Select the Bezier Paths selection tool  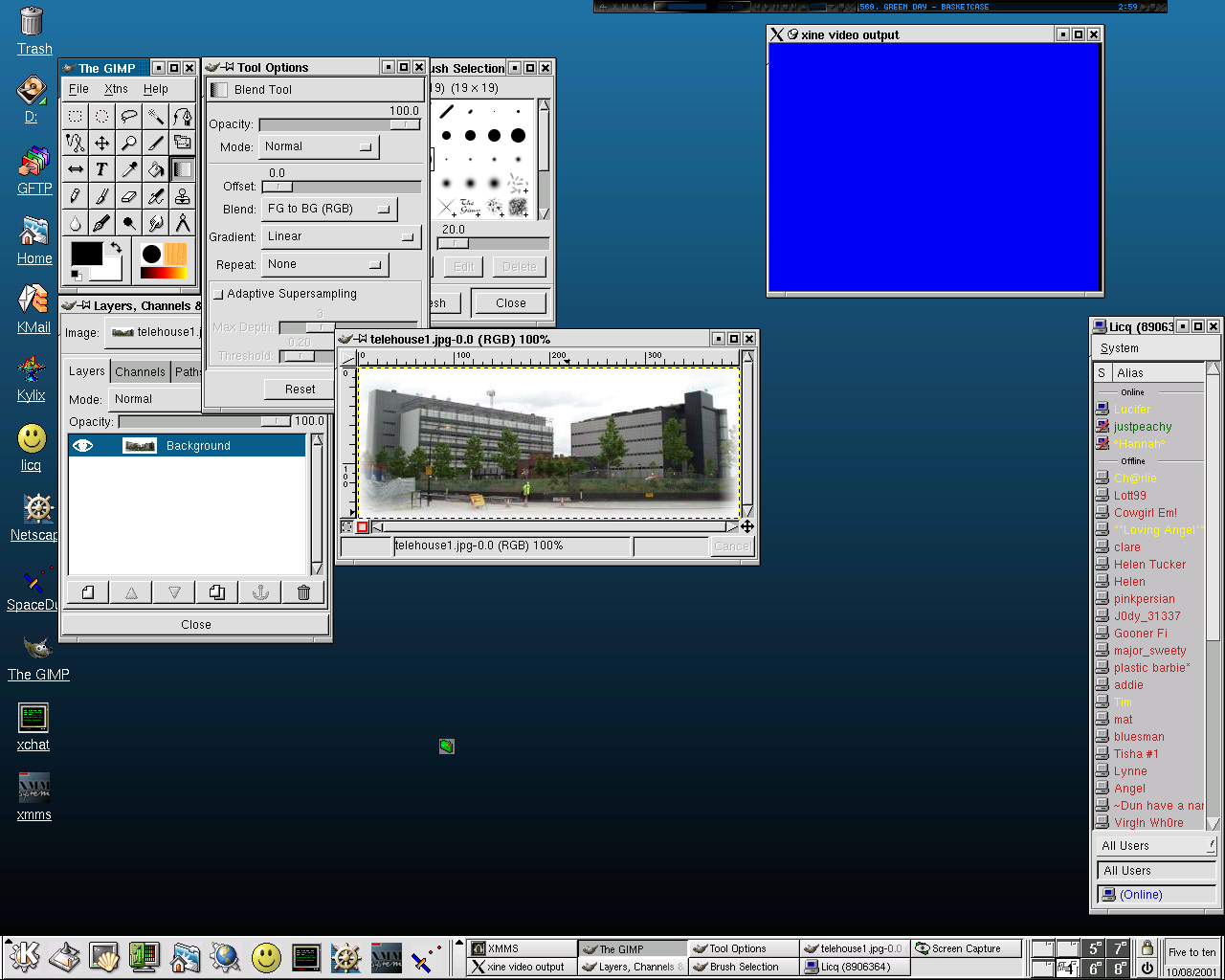coord(182,116)
